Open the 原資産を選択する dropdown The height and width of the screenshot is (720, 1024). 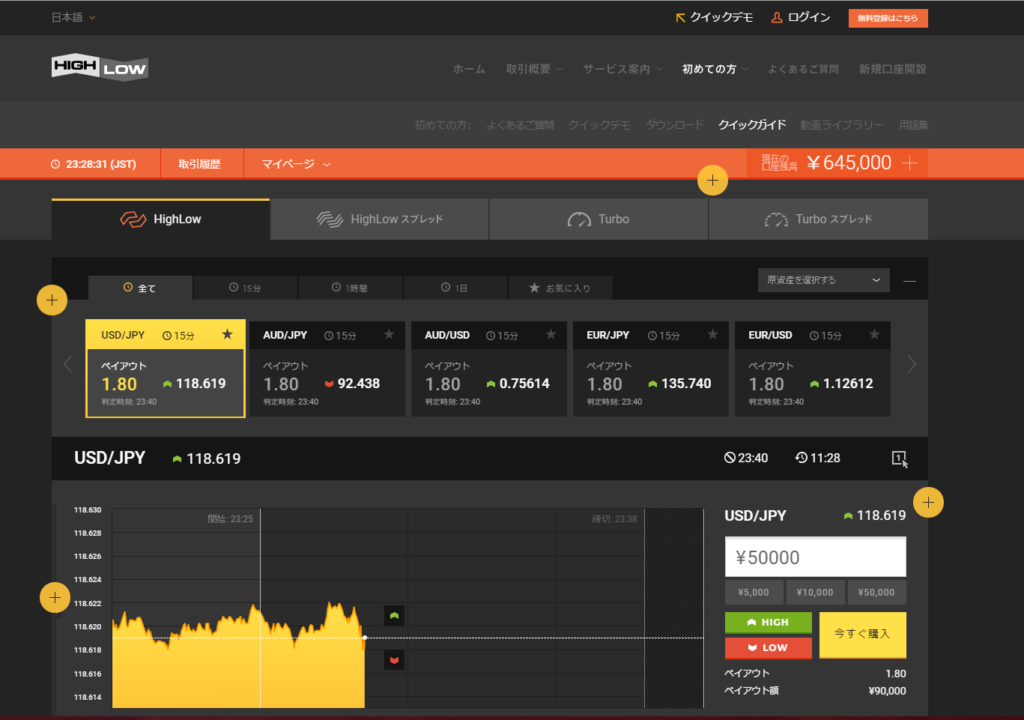823,280
